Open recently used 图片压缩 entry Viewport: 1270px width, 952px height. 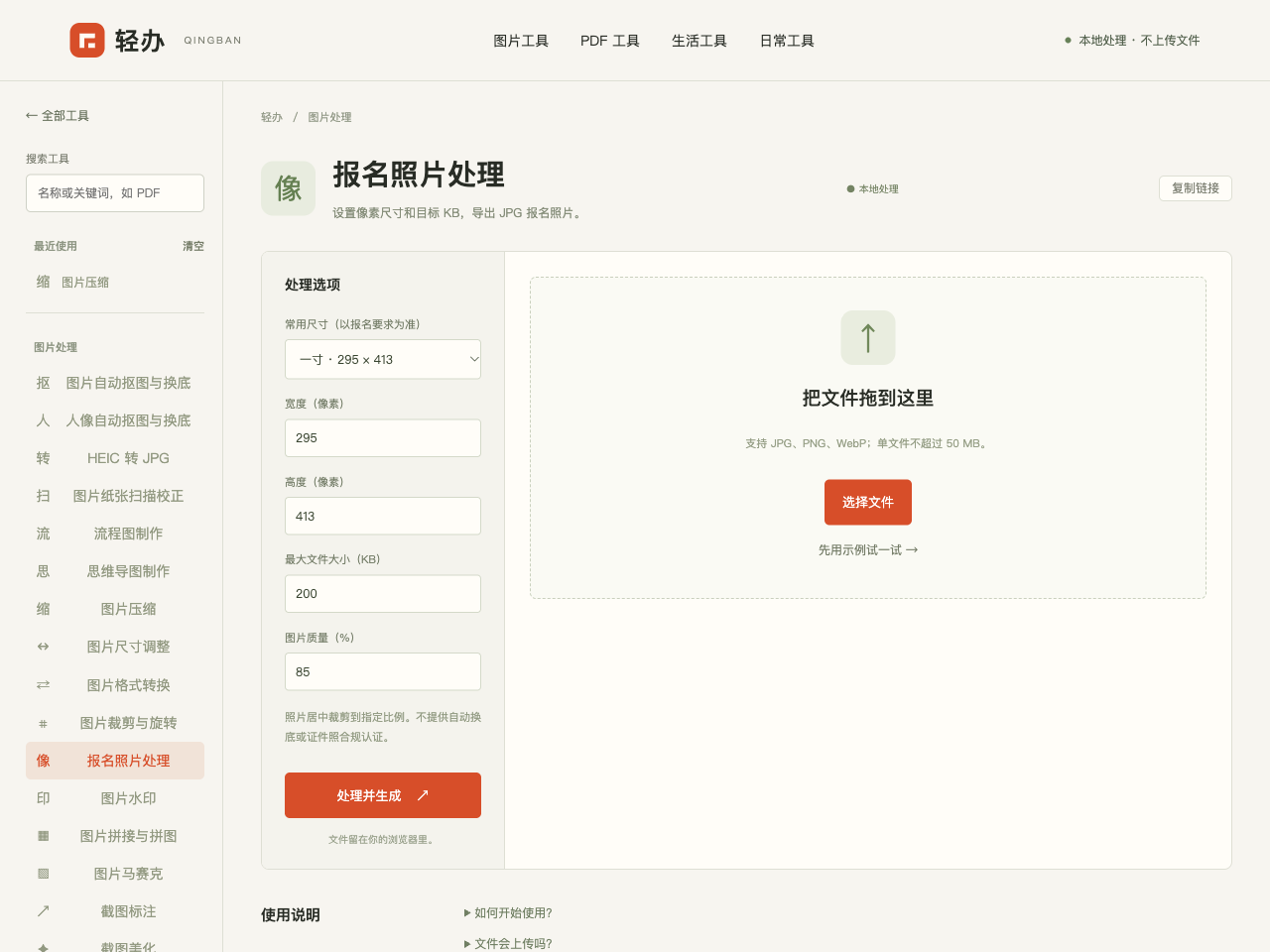tap(115, 282)
